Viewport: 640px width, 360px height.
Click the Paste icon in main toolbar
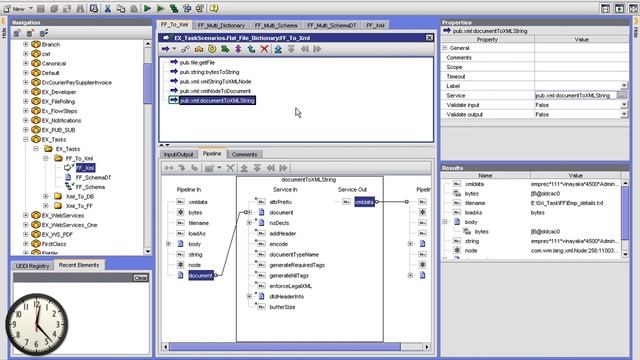(134, 8)
